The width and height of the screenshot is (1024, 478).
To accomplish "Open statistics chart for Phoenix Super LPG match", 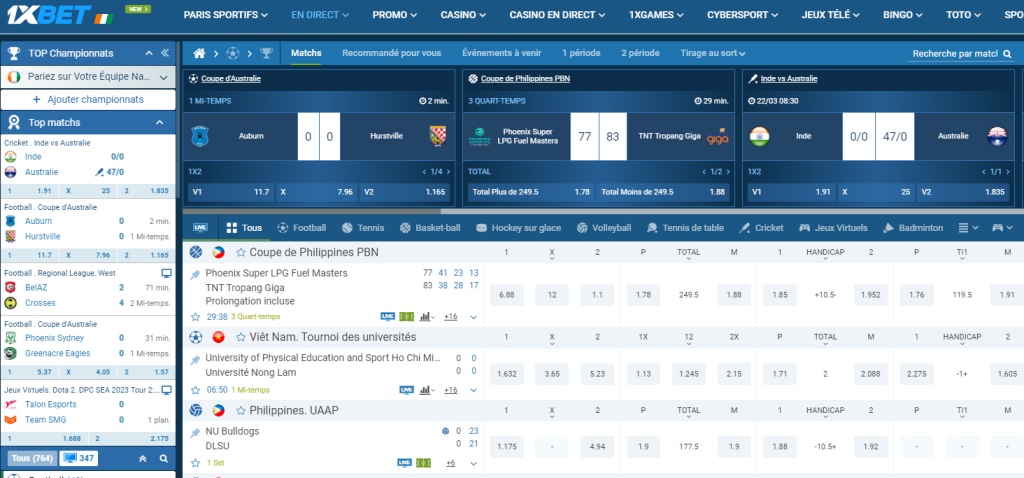I will [x=427, y=317].
